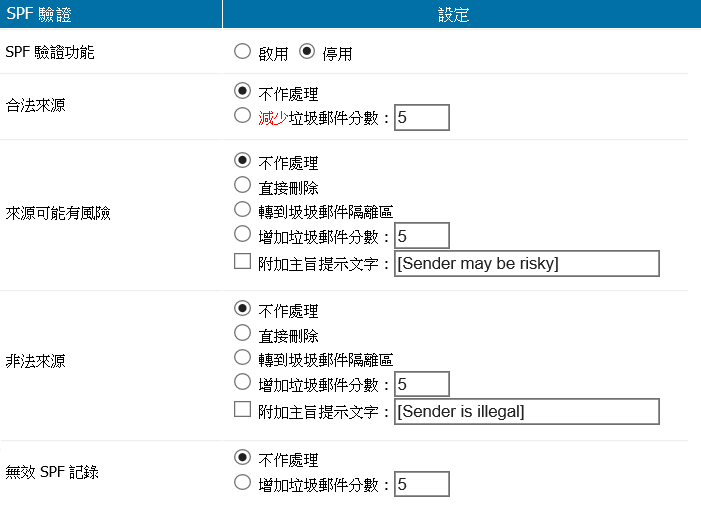Choose 增加垃圾郵件分數 for 非法來源
Viewport: 701px width, 523px height.
coord(242,382)
